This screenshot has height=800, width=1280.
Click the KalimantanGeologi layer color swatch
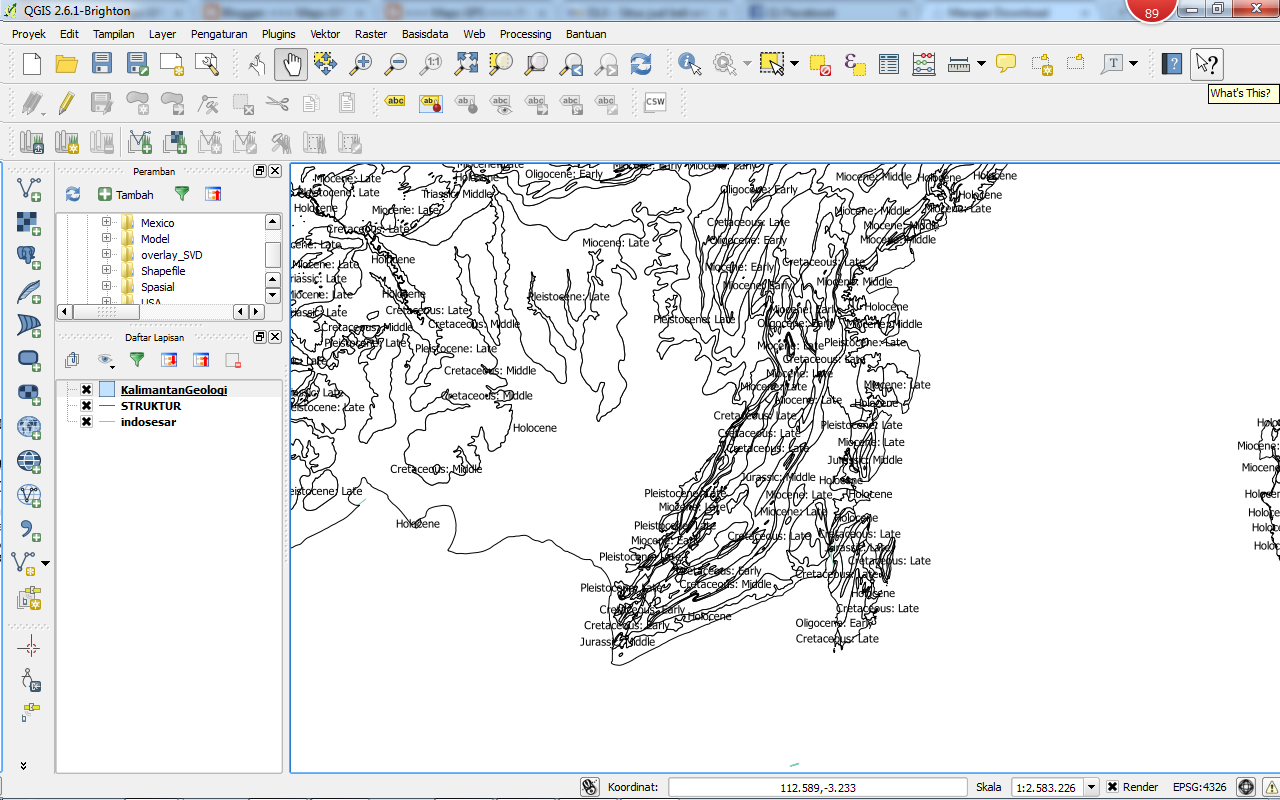coord(107,390)
